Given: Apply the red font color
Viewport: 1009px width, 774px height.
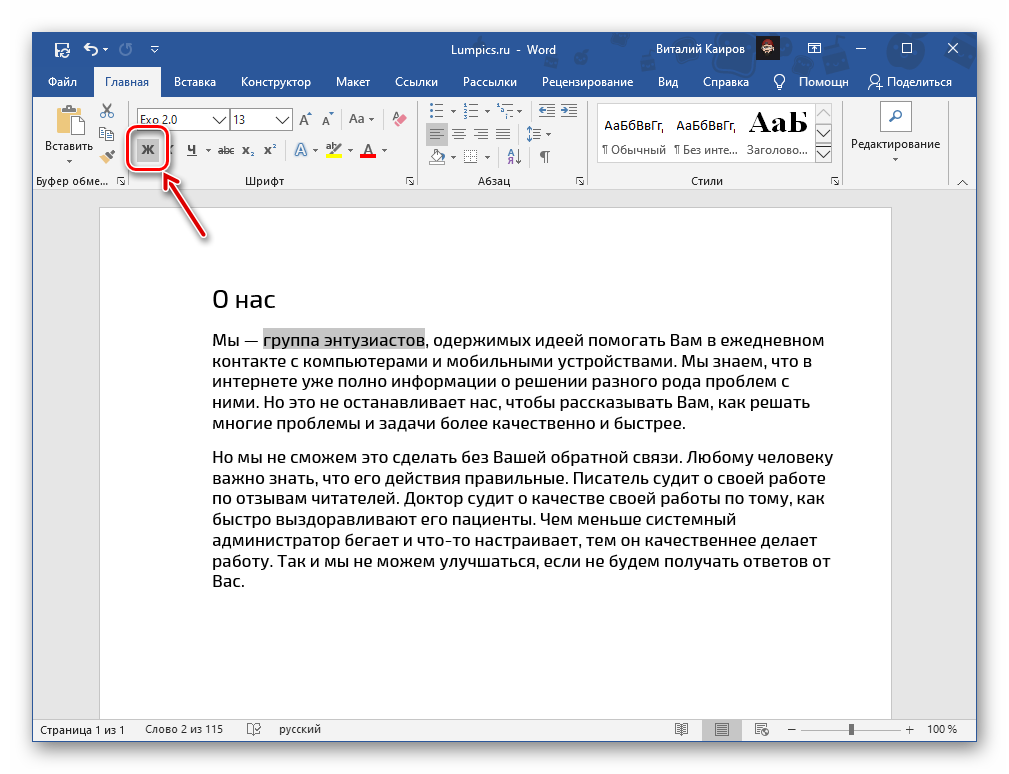Looking at the screenshot, I should [x=367, y=150].
